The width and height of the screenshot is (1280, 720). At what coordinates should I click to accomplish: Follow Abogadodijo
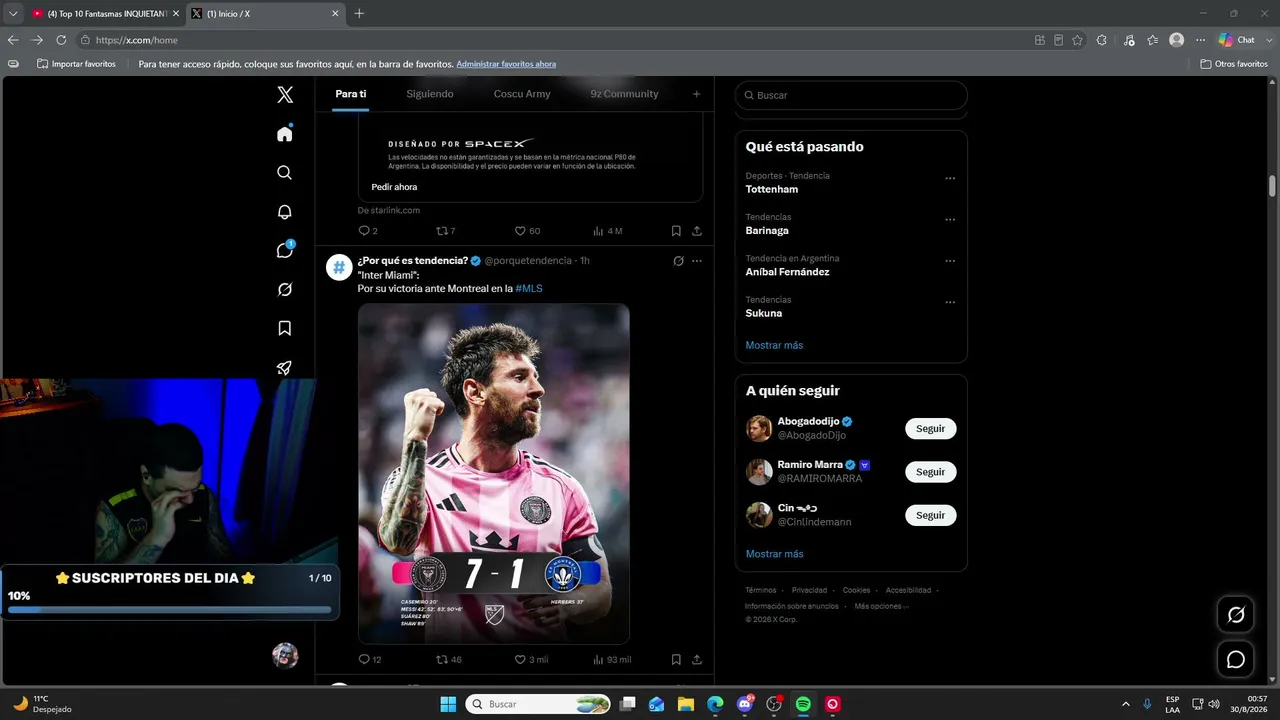tap(931, 428)
